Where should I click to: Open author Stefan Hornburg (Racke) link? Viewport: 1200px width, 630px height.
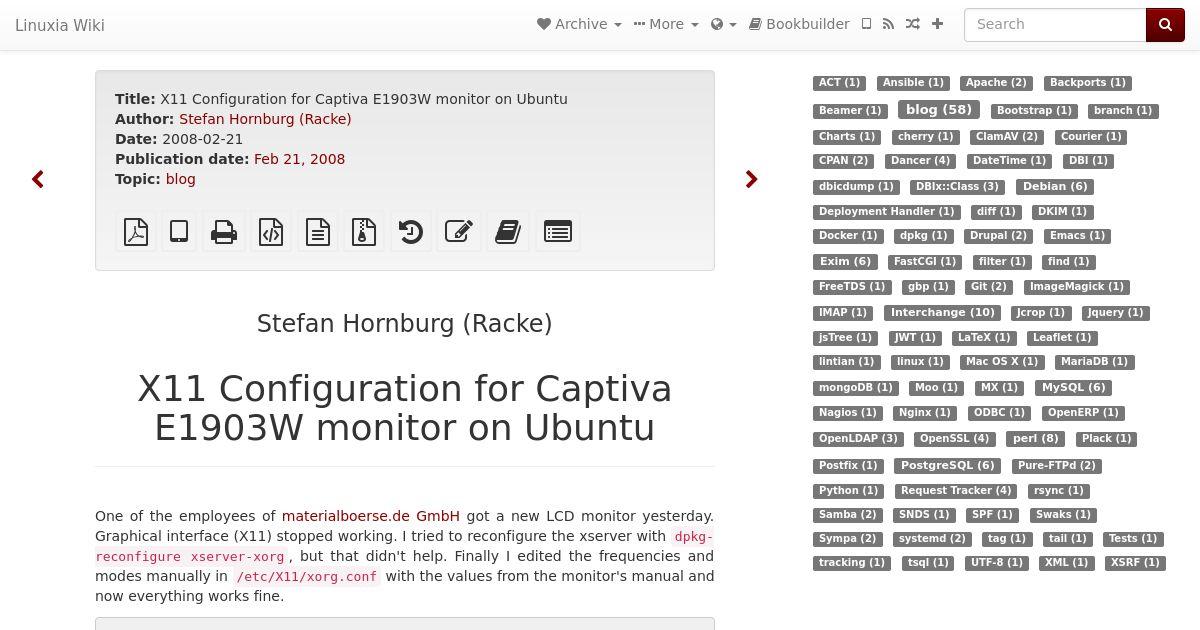click(x=265, y=119)
